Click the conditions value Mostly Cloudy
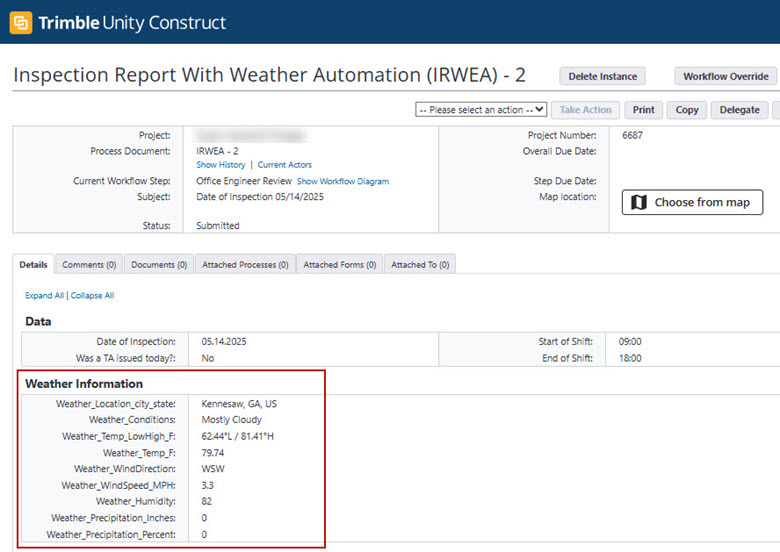 click(x=231, y=420)
